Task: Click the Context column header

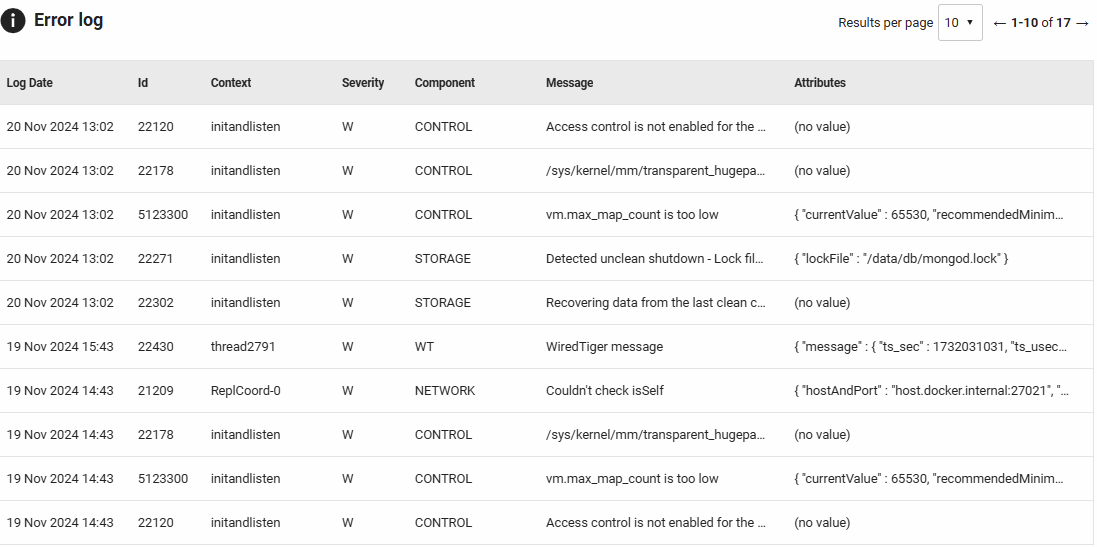Action: [x=231, y=83]
